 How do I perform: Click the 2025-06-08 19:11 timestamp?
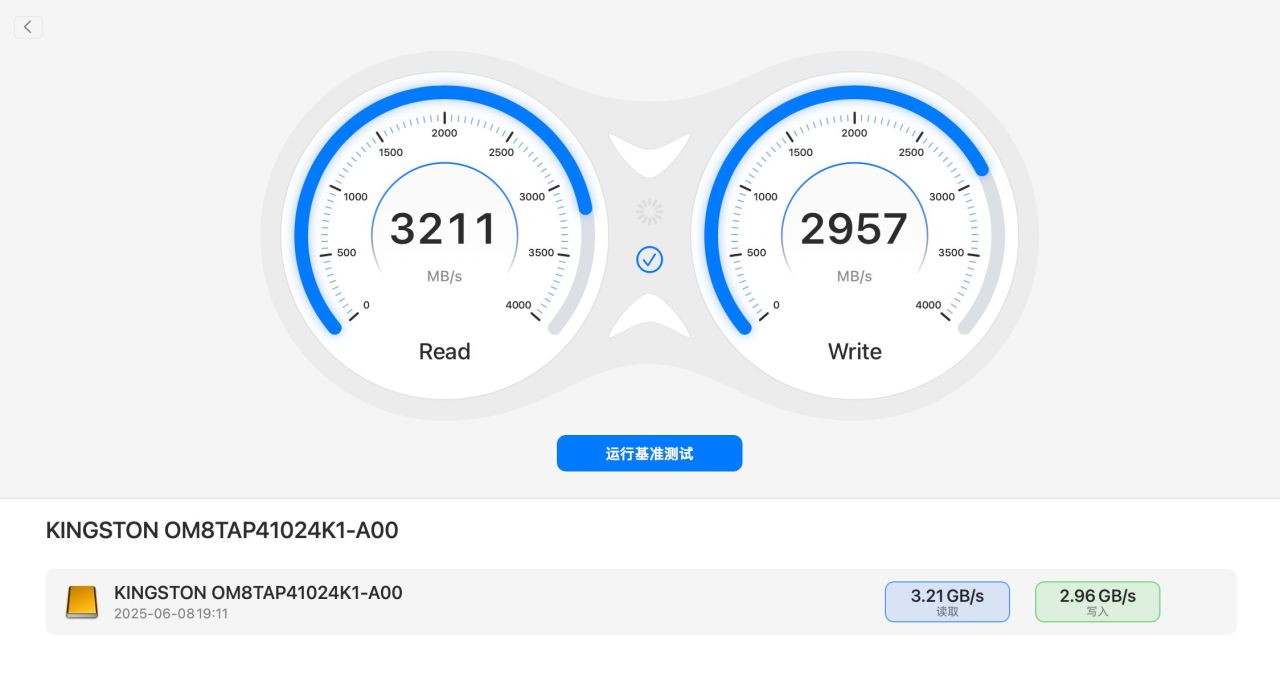171,613
